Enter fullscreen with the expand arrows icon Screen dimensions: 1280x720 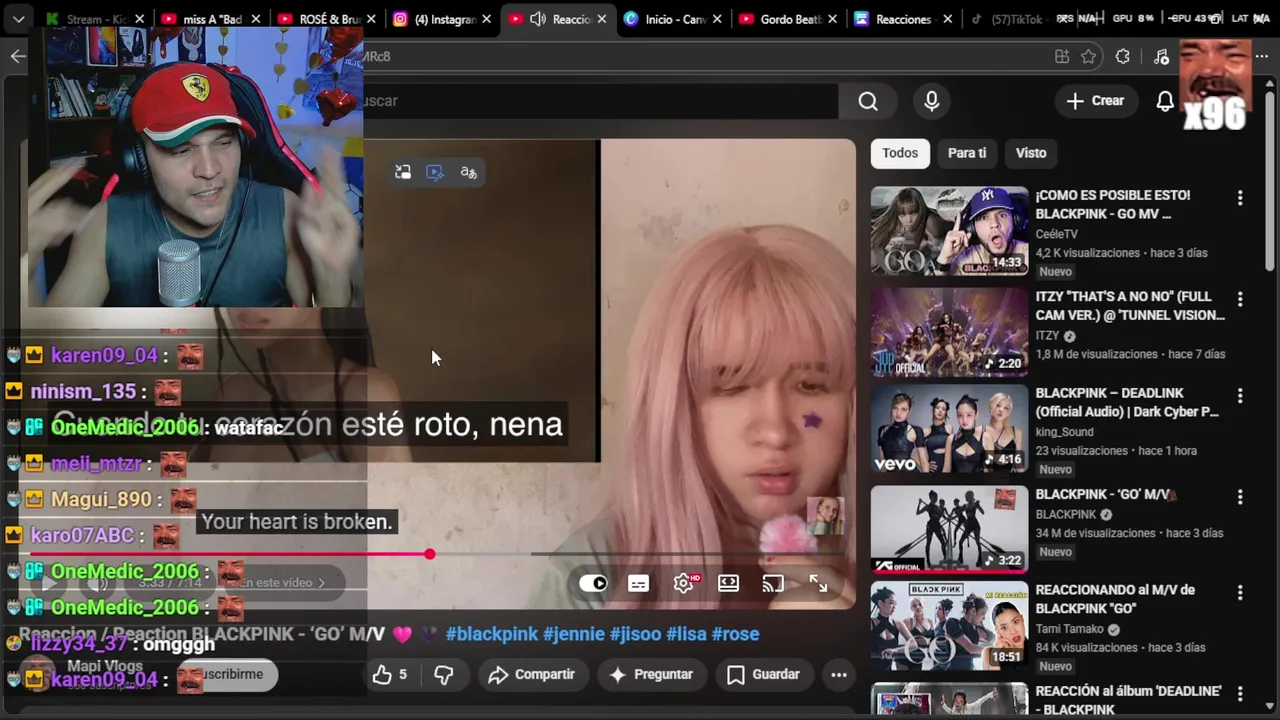pos(818,583)
